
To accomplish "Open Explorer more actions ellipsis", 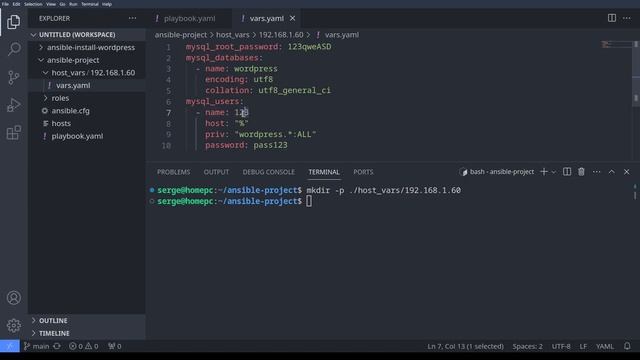I will point(132,18).
